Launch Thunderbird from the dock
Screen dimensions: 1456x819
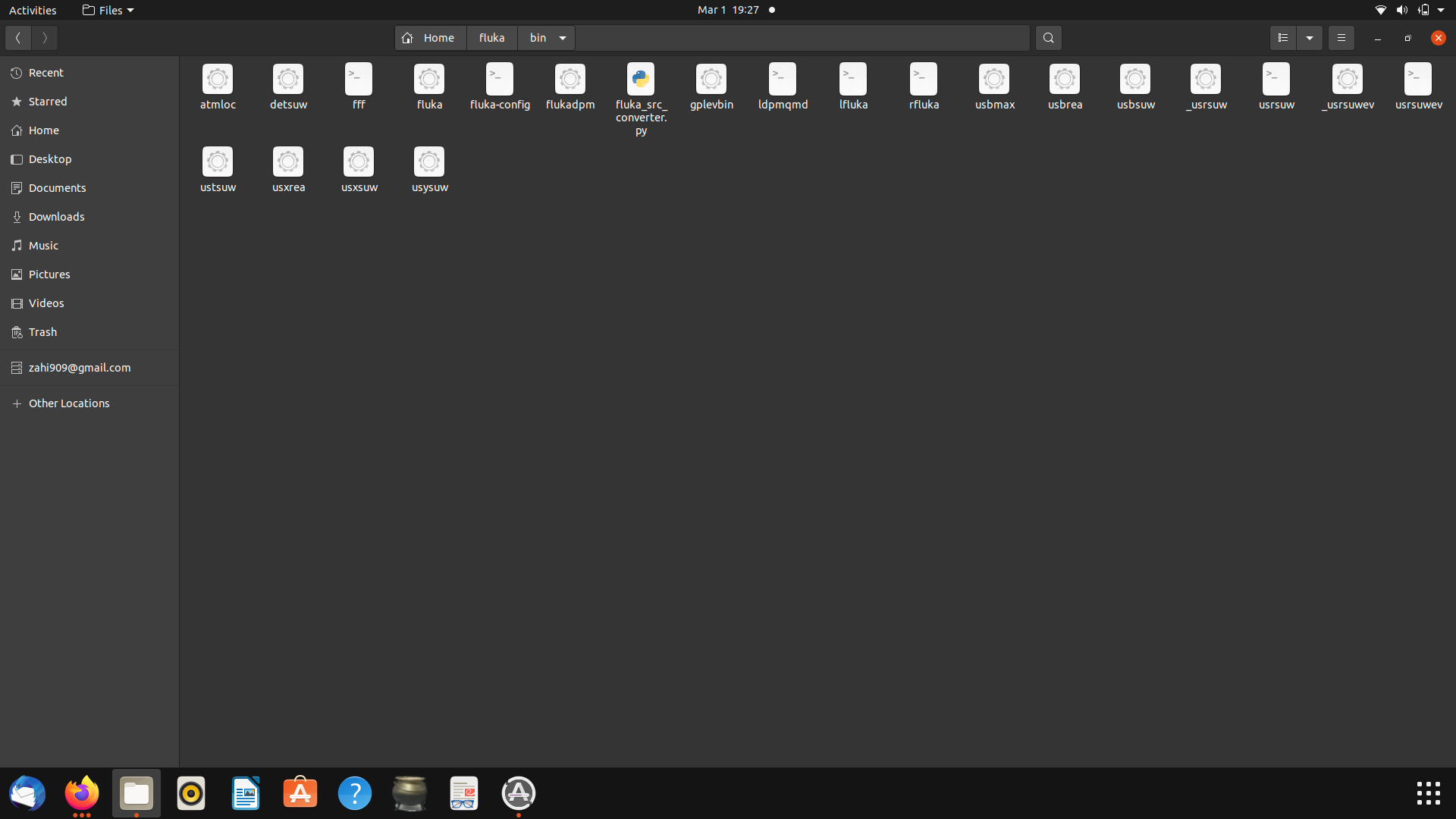27,793
